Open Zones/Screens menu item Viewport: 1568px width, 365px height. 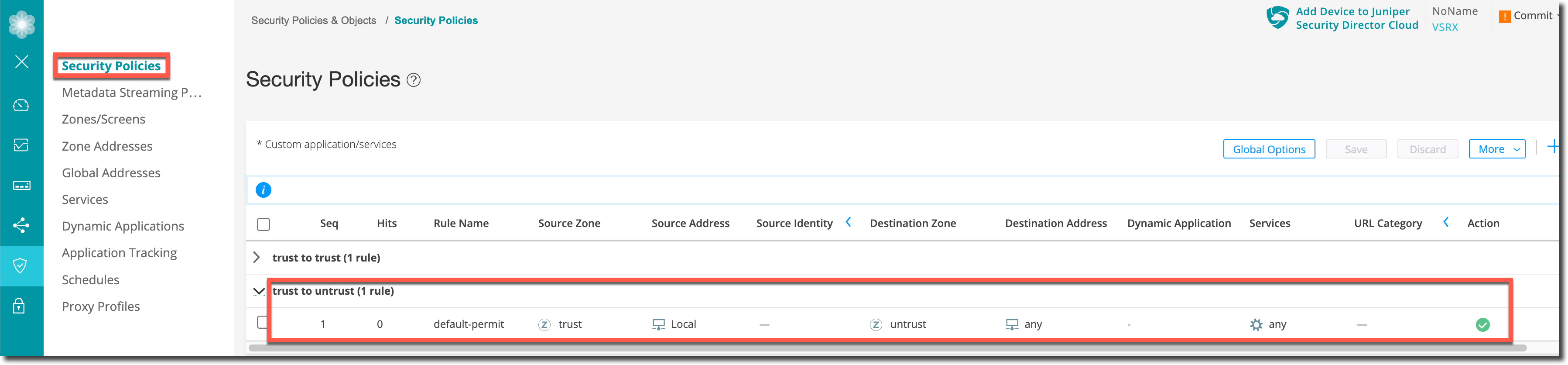pos(103,120)
